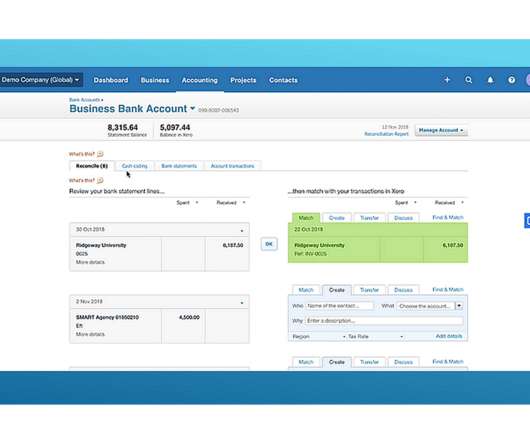
Task: Click the help icon beside top What's this
Action: 100,154
